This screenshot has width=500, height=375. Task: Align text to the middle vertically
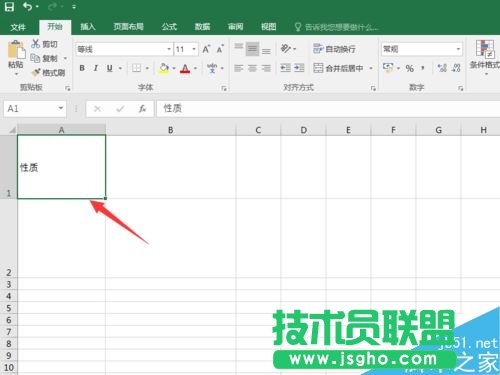coord(253,49)
